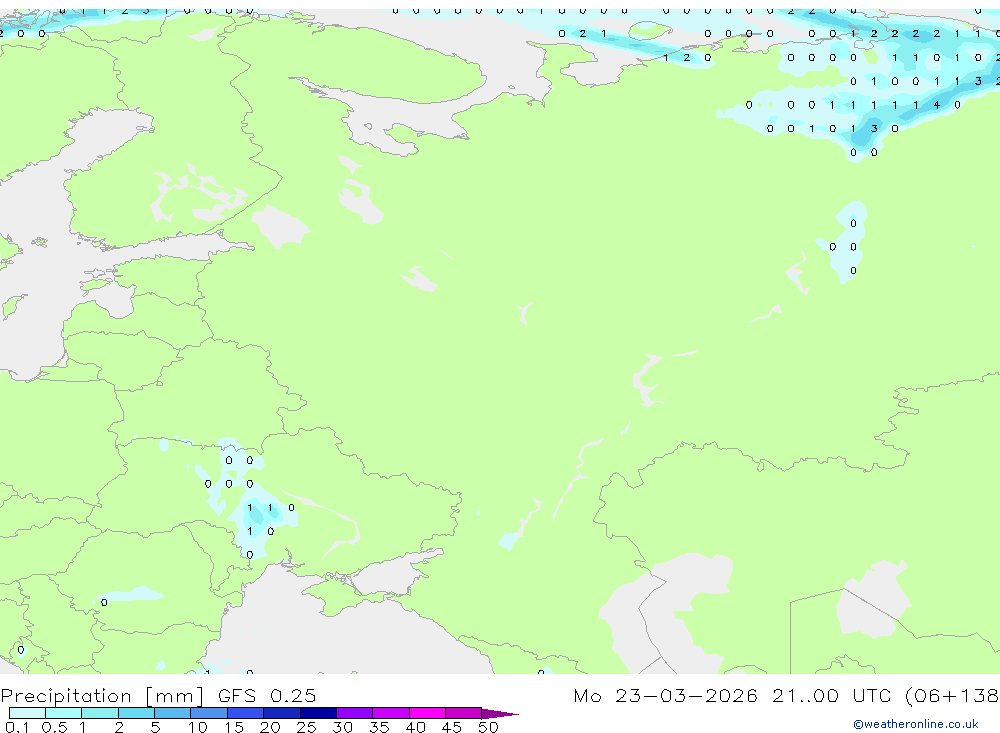
Task: Click the legend label '45'
Action: [x=452, y=727]
